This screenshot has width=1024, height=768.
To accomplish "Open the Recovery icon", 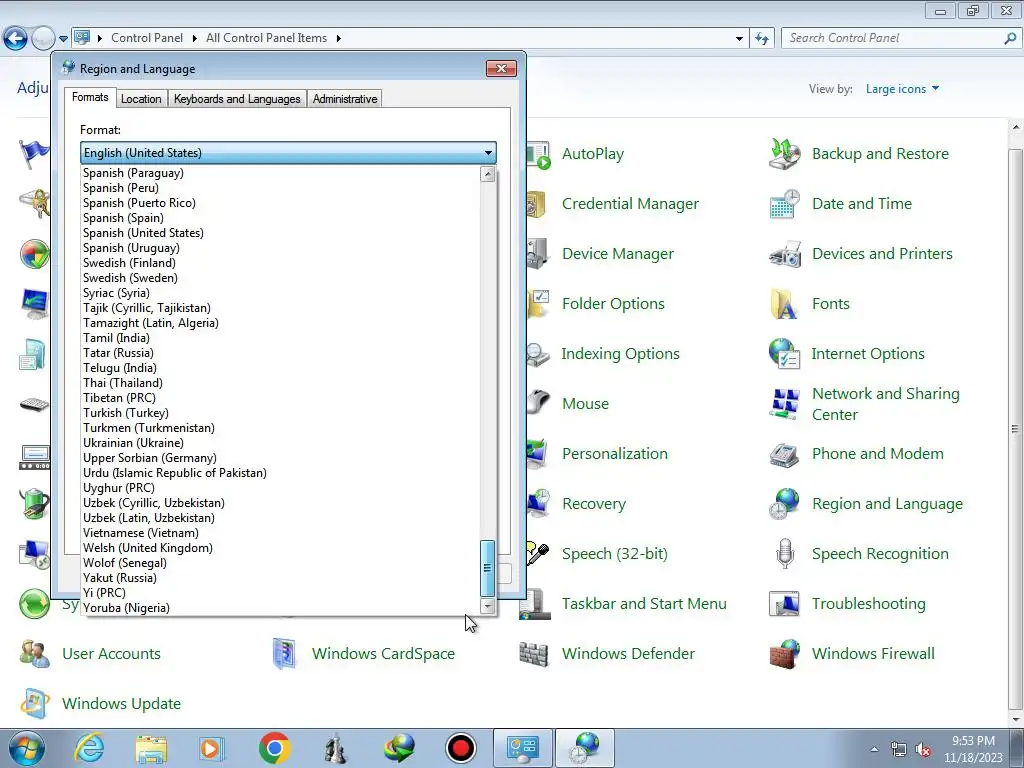I will (x=538, y=504).
